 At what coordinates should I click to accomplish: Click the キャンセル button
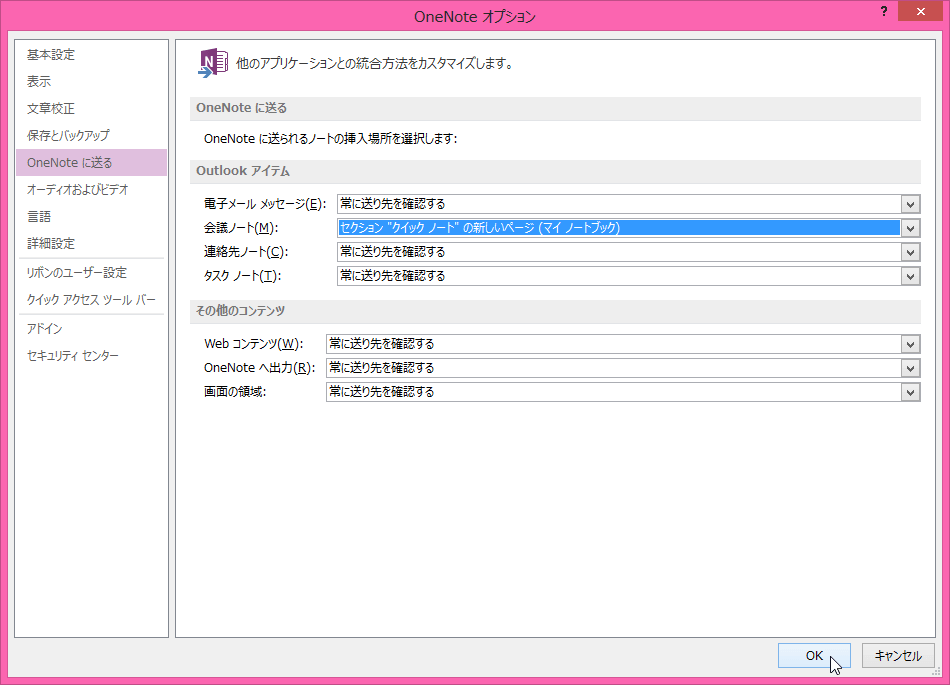pos(898,655)
